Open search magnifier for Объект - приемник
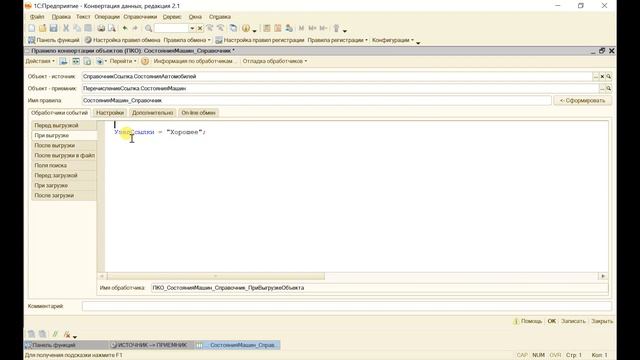This screenshot has height=360, width=640. [609, 88]
